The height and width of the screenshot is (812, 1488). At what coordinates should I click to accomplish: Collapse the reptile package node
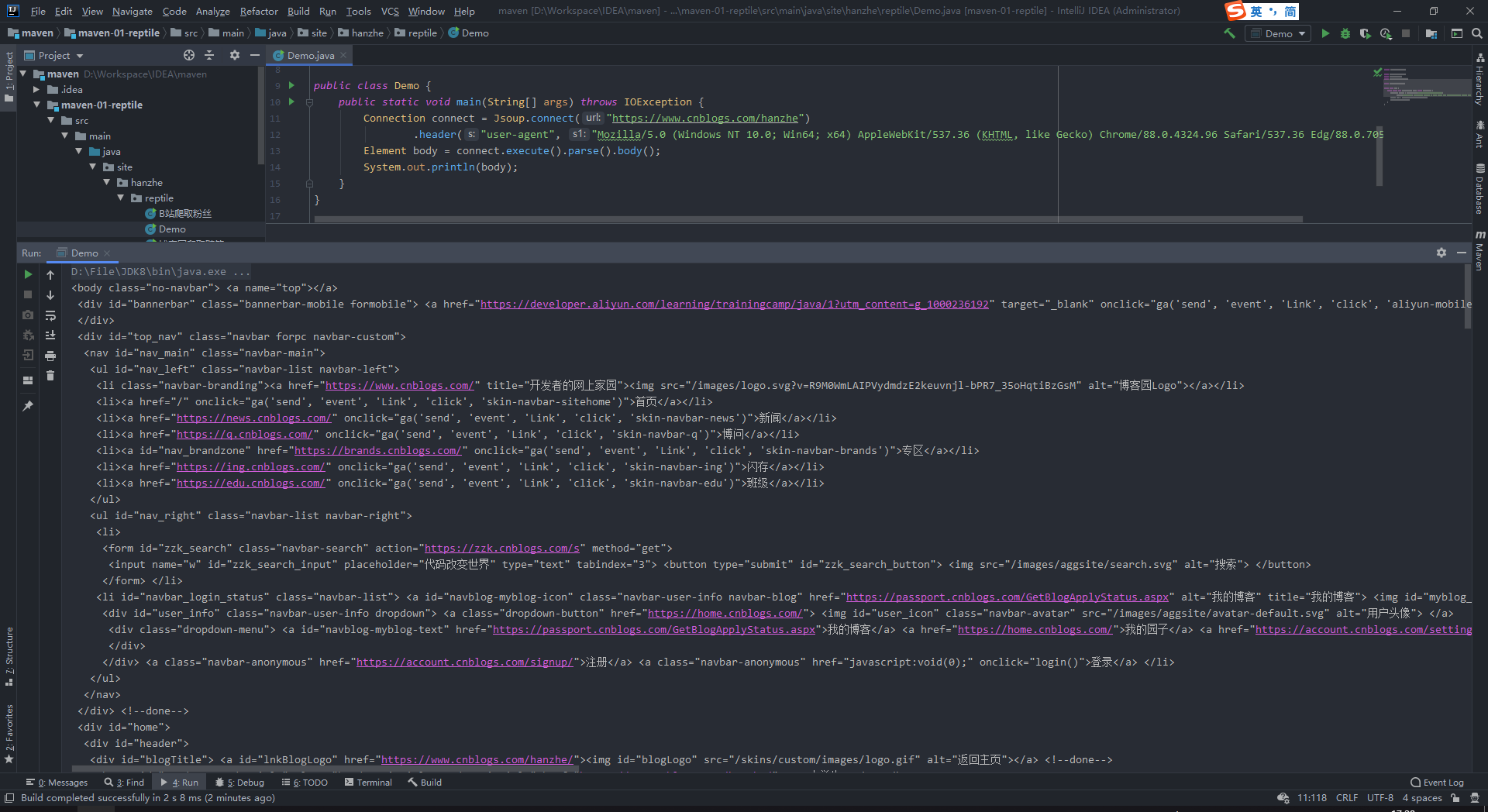(x=121, y=198)
